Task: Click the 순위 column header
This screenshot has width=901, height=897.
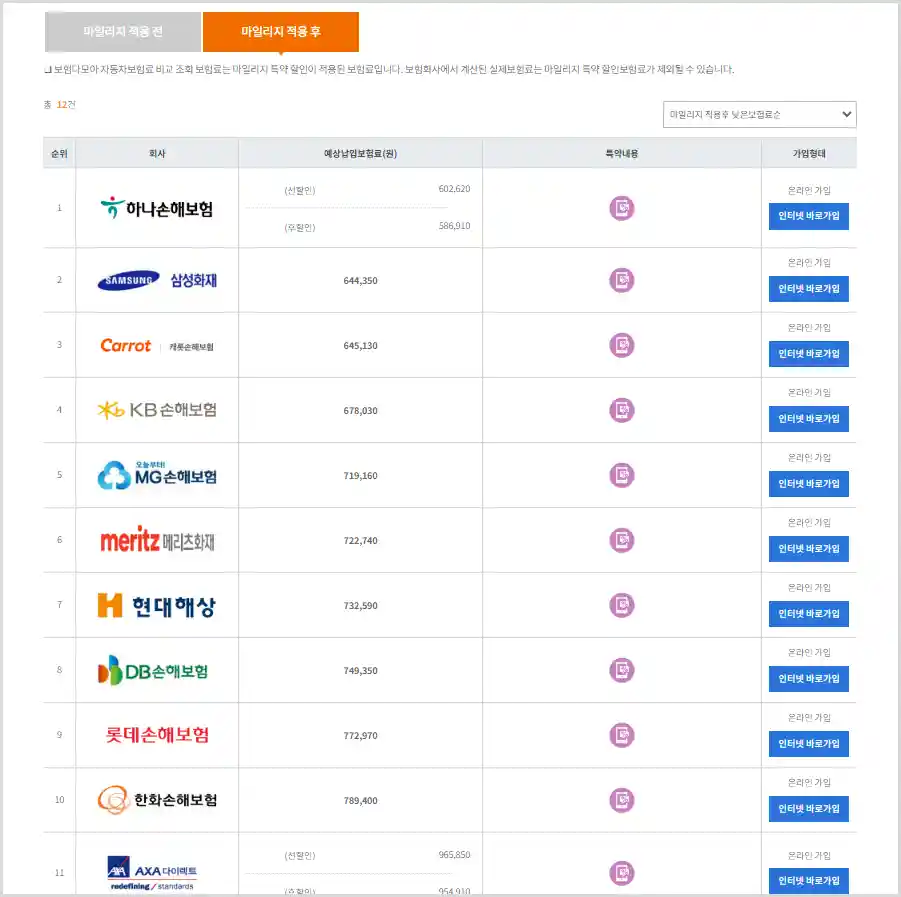Action: coord(59,153)
